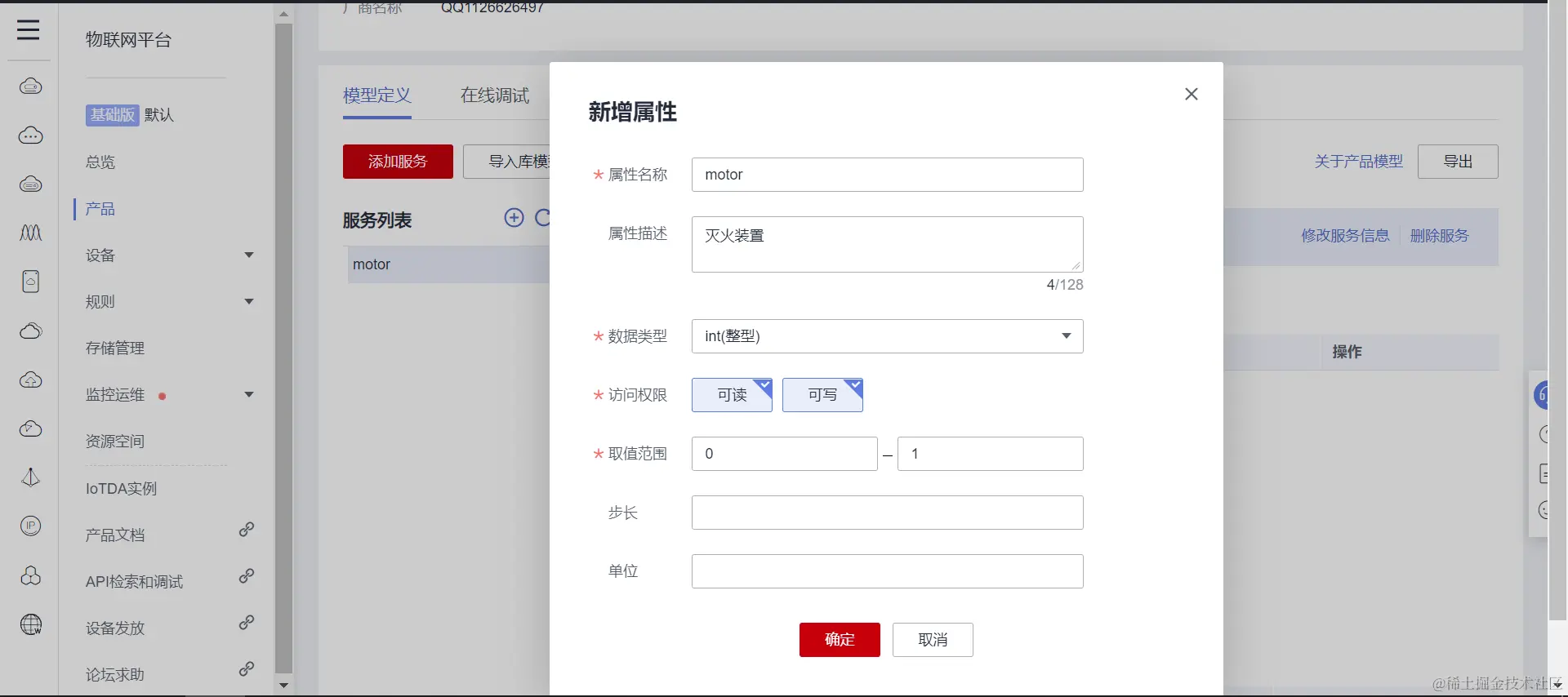Focus the 属性描述 text area
Image resolution: width=1568 pixels, height=697 pixels.
tap(887, 244)
